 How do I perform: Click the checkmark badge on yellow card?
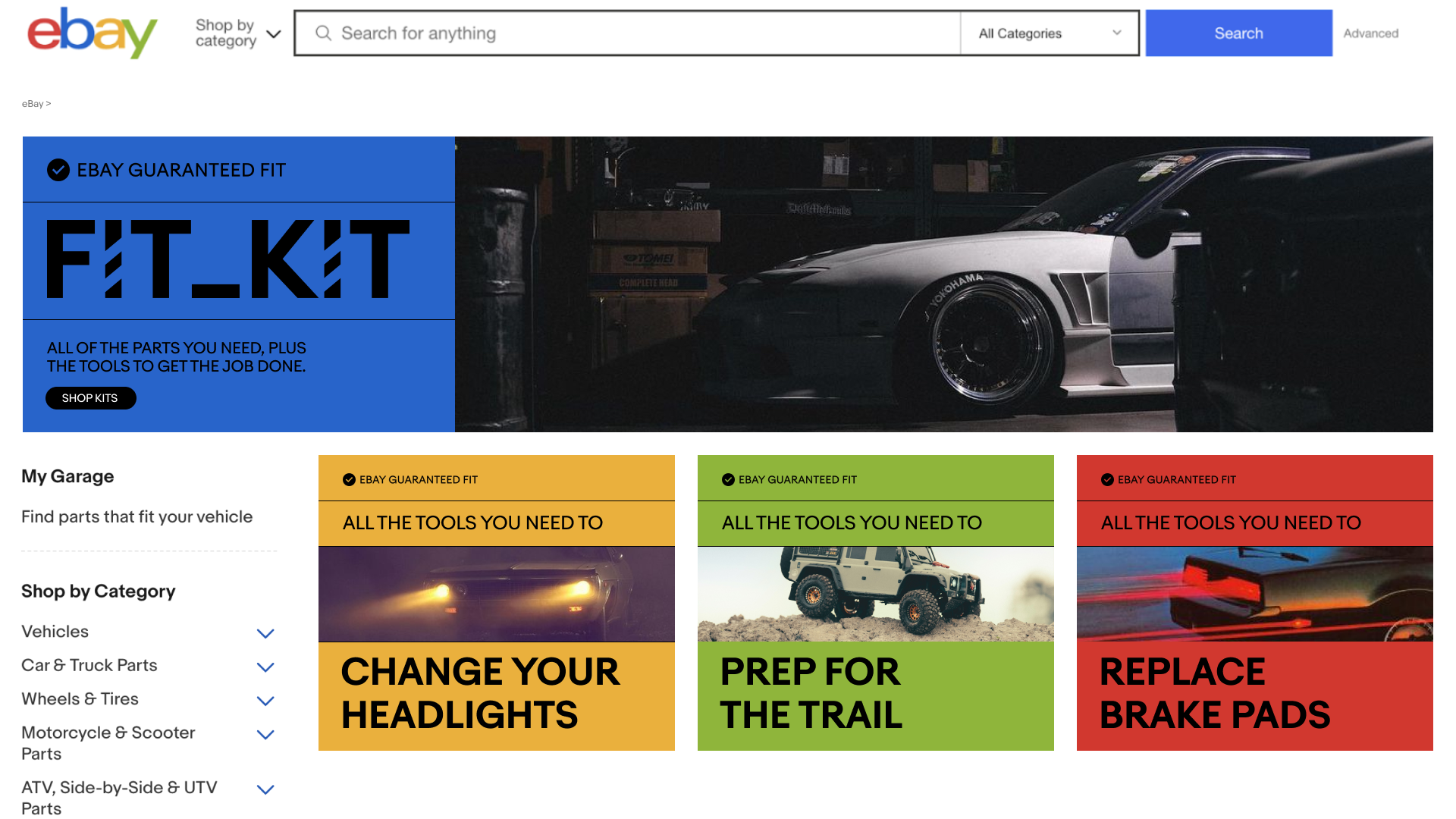pos(349,479)
